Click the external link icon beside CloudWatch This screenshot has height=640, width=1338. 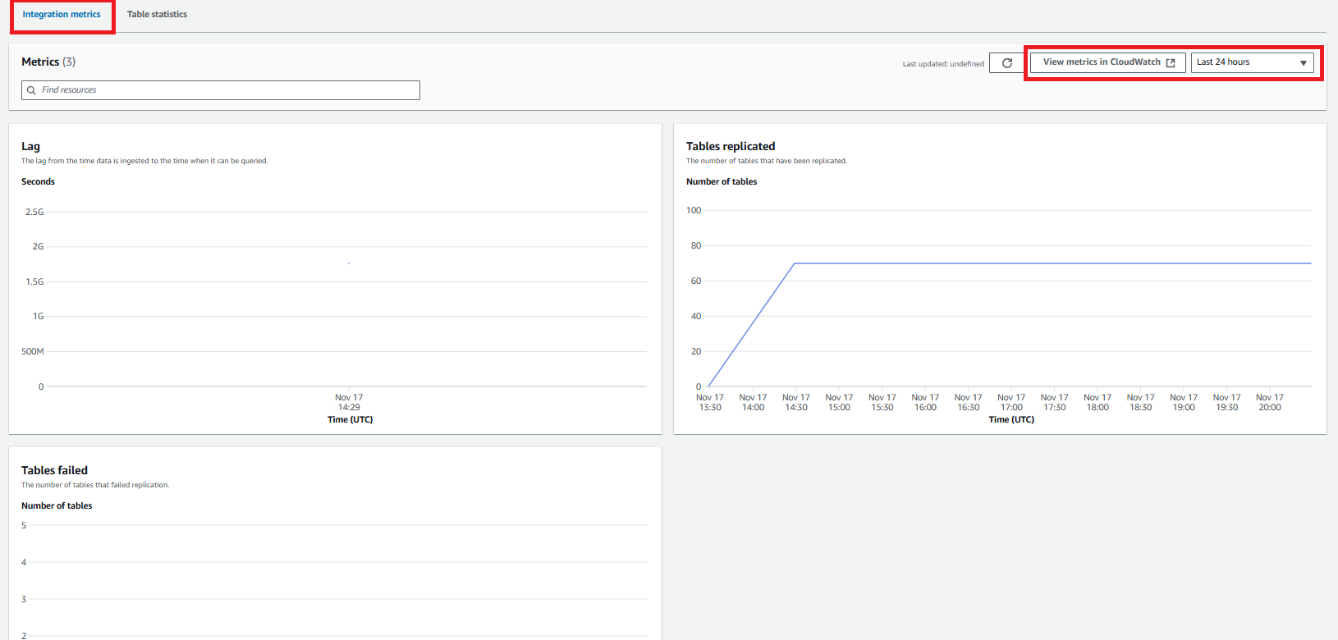[1170, 62]
